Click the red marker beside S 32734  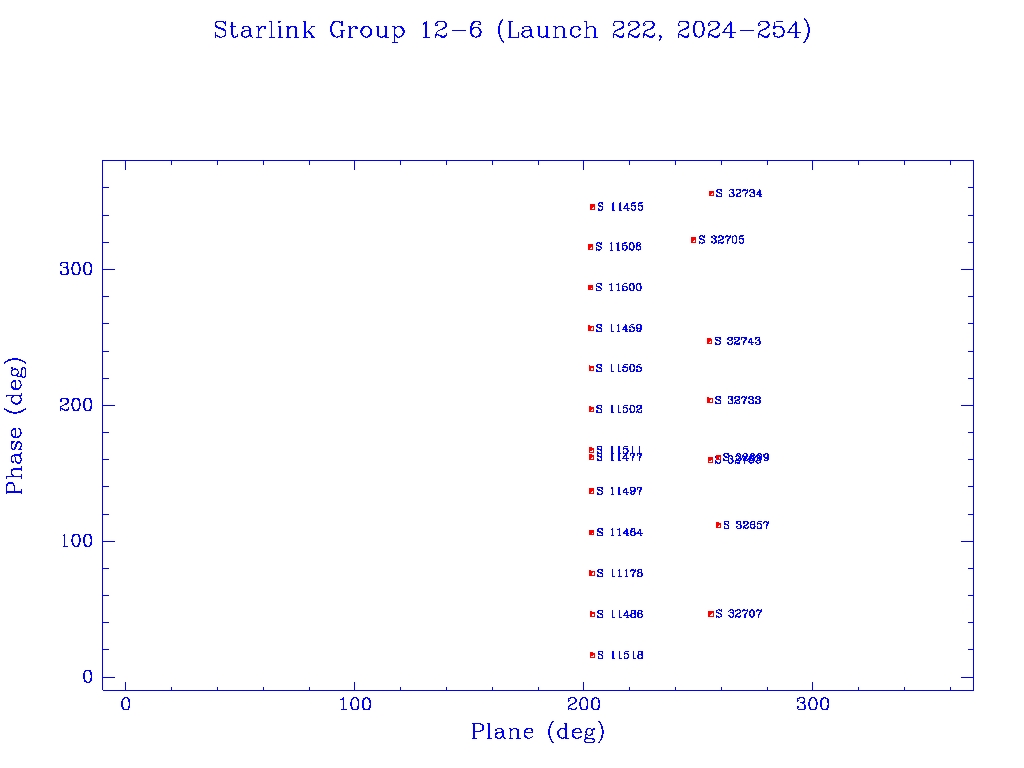[711, 193]
